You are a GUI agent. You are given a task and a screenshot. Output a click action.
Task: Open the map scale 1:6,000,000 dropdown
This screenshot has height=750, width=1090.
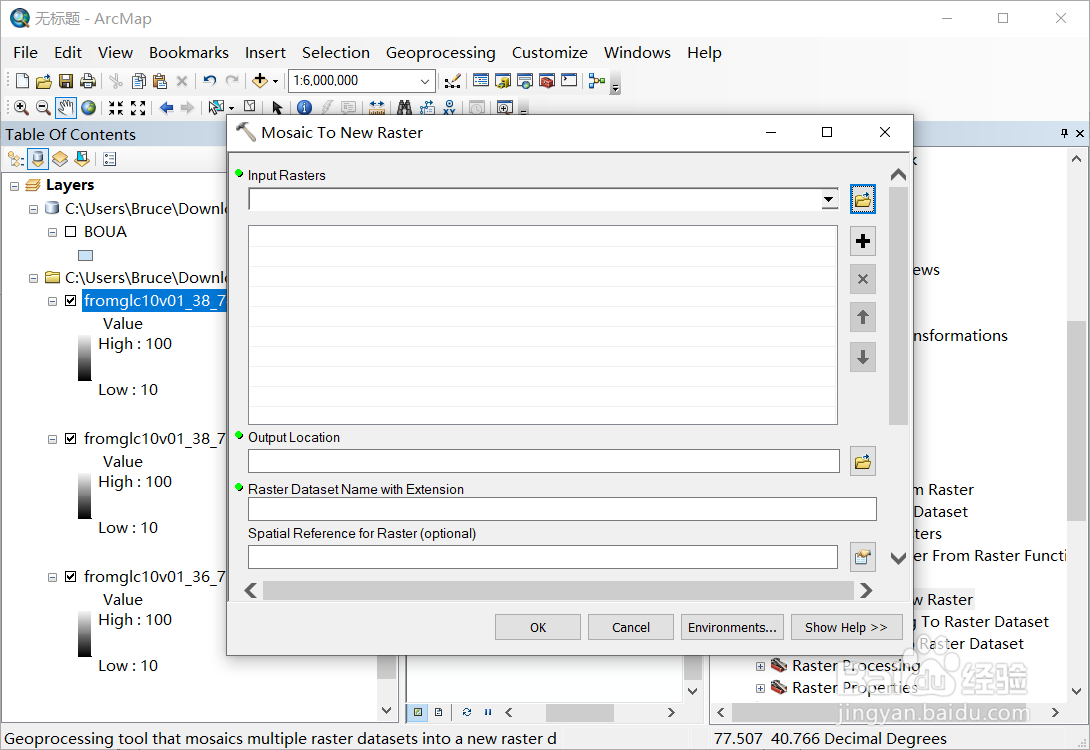(425, 81)
